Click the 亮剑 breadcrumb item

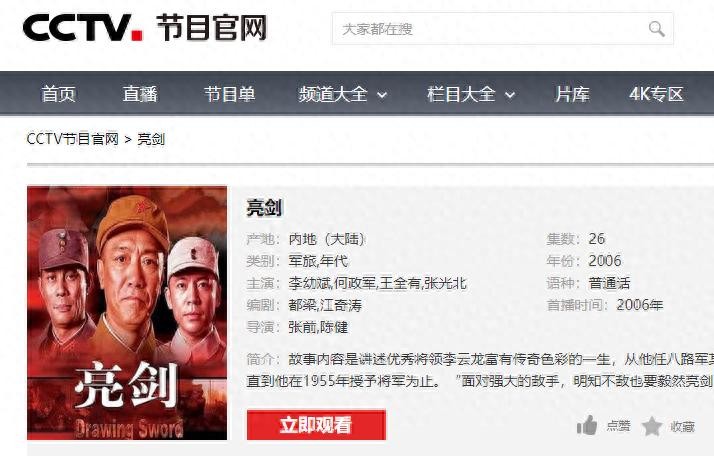click(x=151, y=138)
